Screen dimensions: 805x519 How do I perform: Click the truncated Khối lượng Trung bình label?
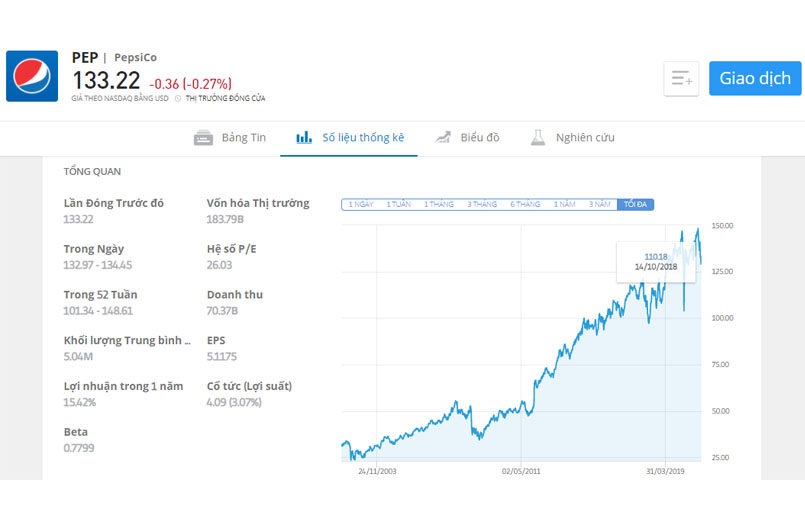[x=127, y=340]
